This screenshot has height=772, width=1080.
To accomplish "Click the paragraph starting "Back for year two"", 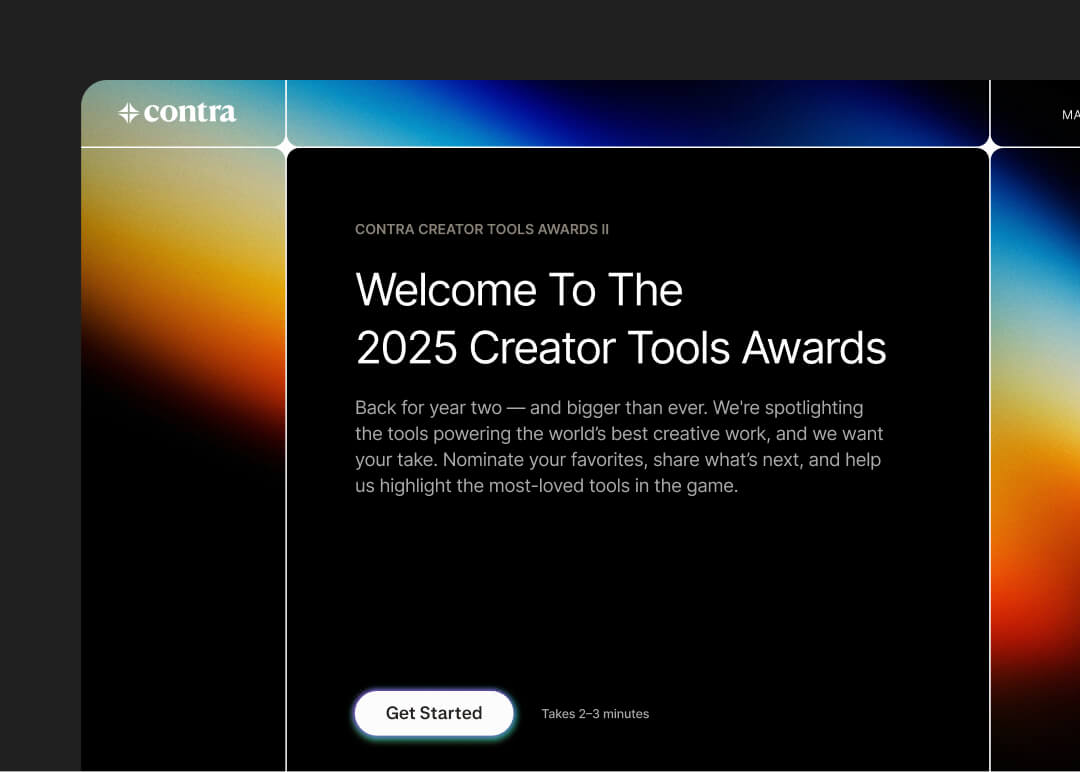I will coord(619,446).
